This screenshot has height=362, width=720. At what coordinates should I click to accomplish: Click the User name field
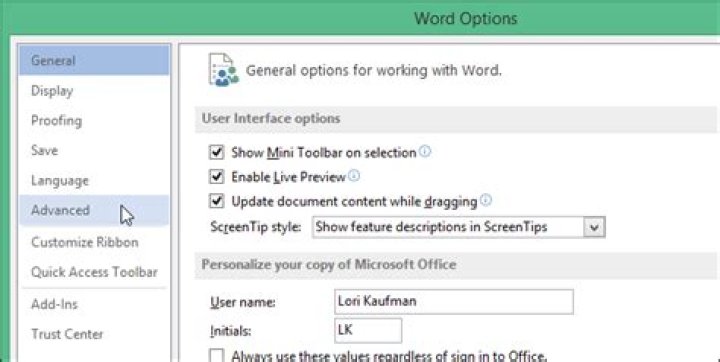point(454,301)
